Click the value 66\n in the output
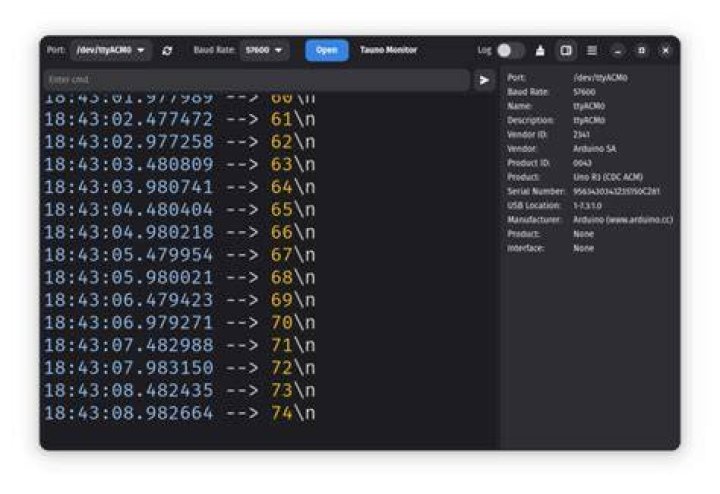This screenshot has height=494, width=720. click(292, 232)
